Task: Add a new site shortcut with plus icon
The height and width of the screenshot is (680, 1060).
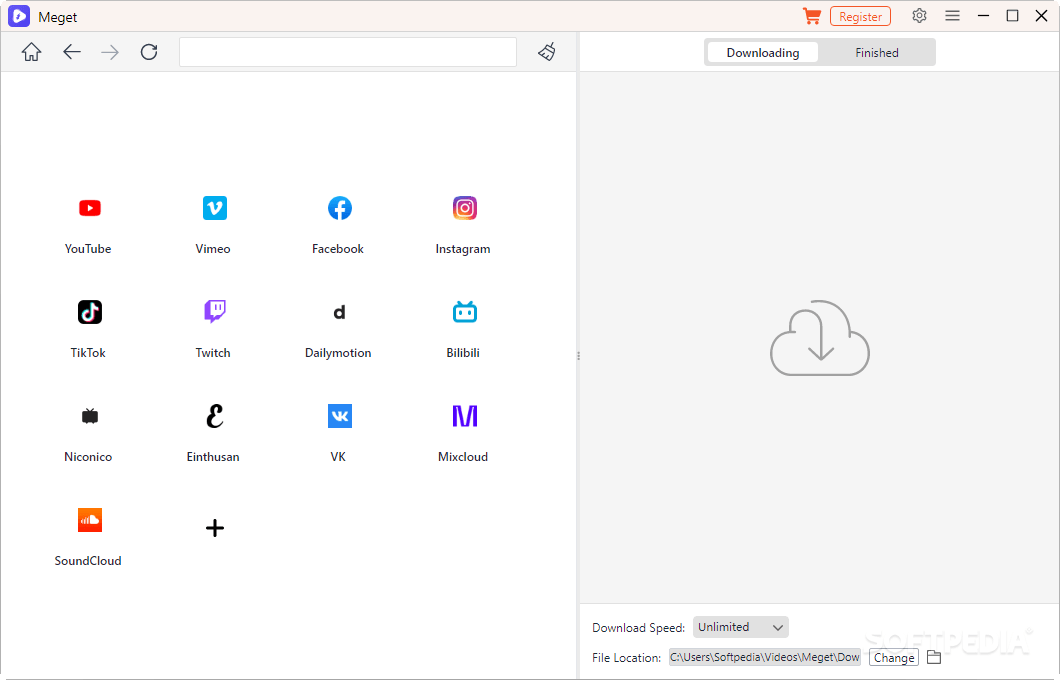Action: coord(215,528)
